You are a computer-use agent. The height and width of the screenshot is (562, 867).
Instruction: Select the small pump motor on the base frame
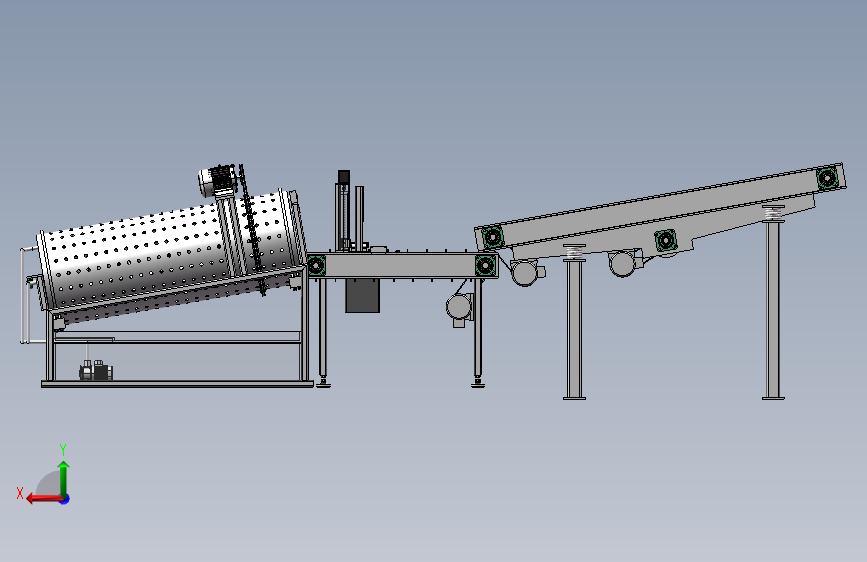point(96,370)
